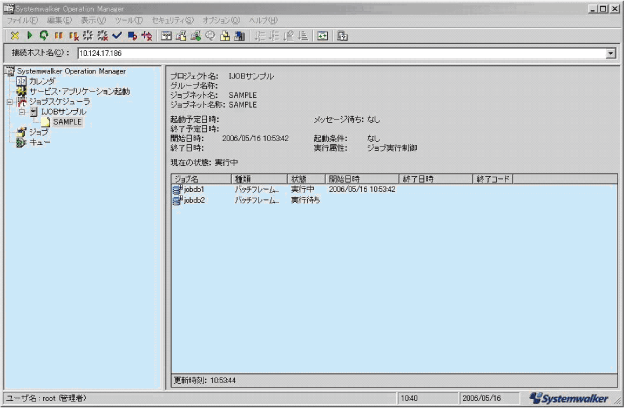Click the rightmost help document toolbar icon
Image resolution: width=624 pixels, height=408 pixels.
[x=342, y=36]
